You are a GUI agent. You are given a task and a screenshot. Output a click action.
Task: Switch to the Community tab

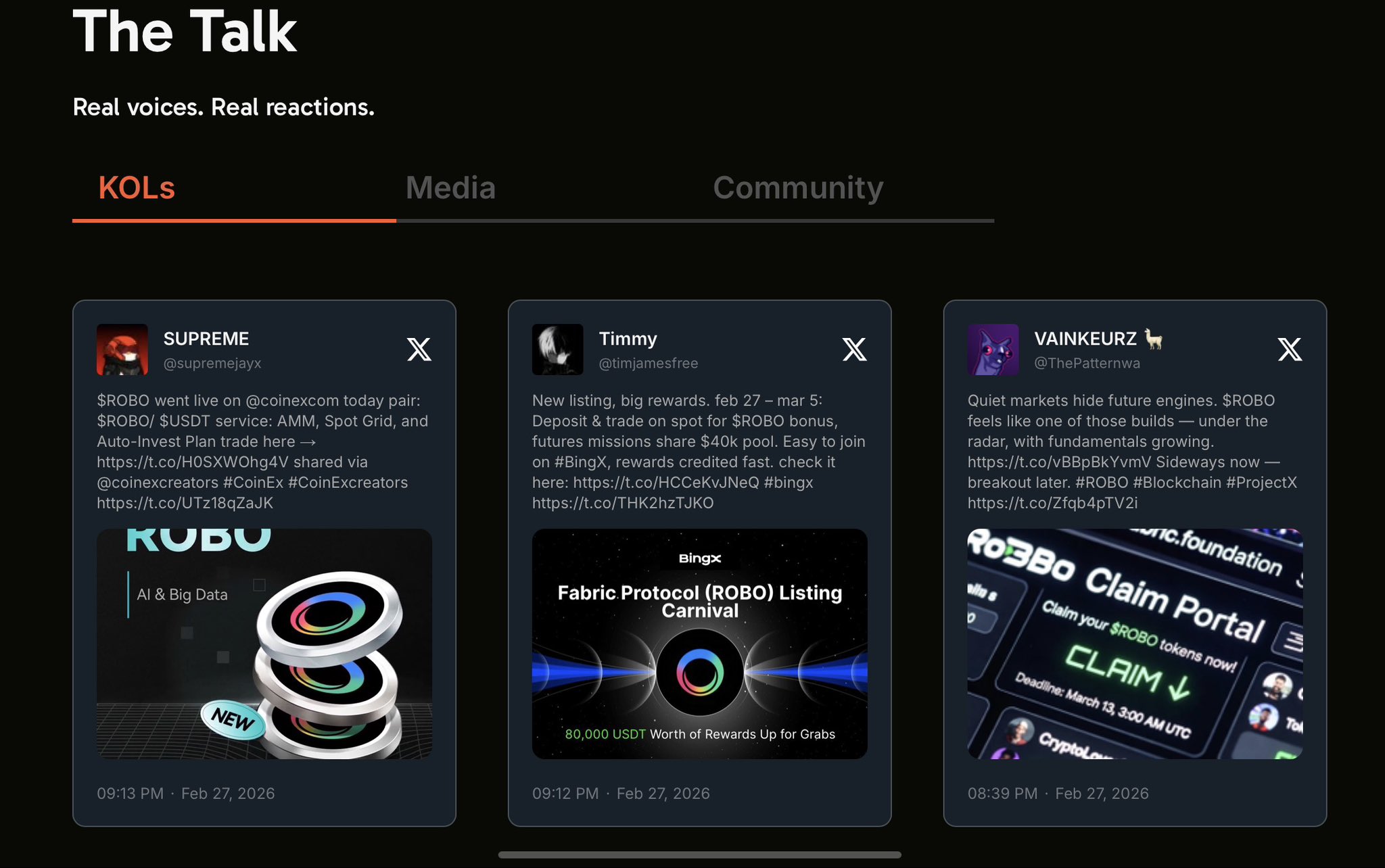coord(798,188)
